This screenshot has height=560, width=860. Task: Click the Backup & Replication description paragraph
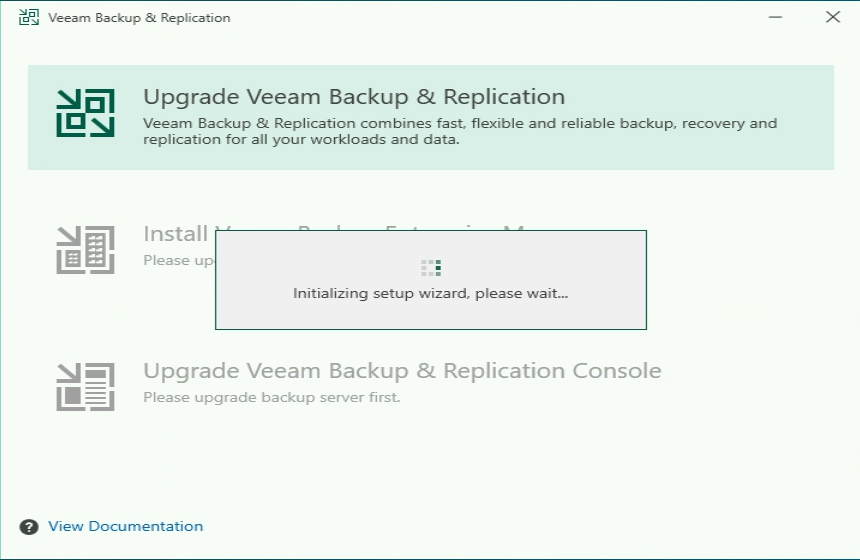tap(460, 131)
